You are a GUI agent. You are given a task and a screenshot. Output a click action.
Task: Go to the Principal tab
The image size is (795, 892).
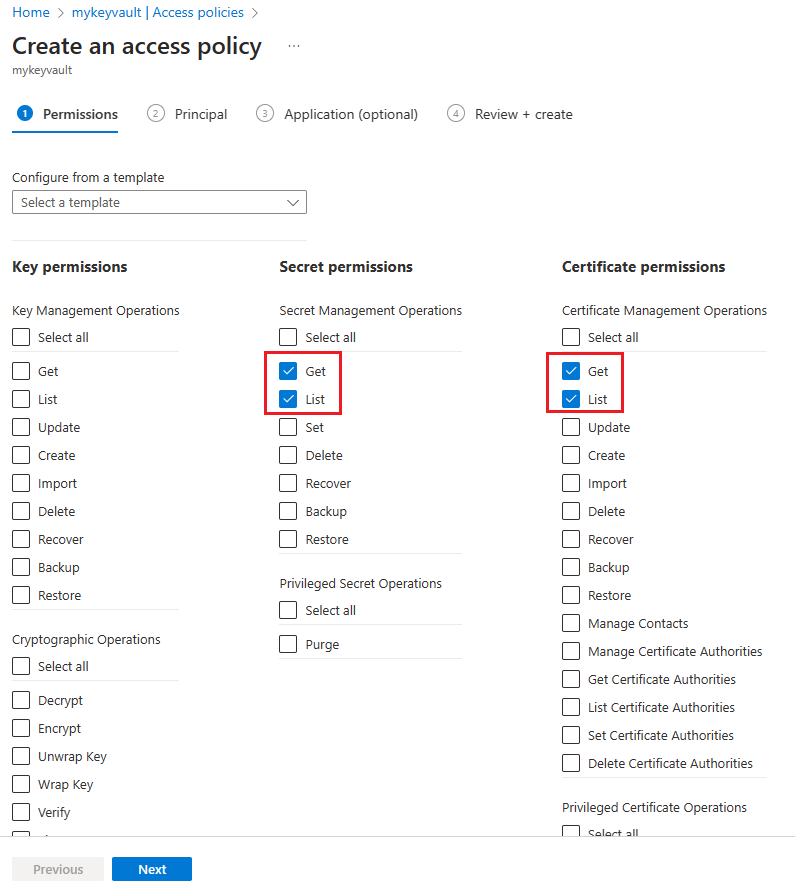coord(200,114)
